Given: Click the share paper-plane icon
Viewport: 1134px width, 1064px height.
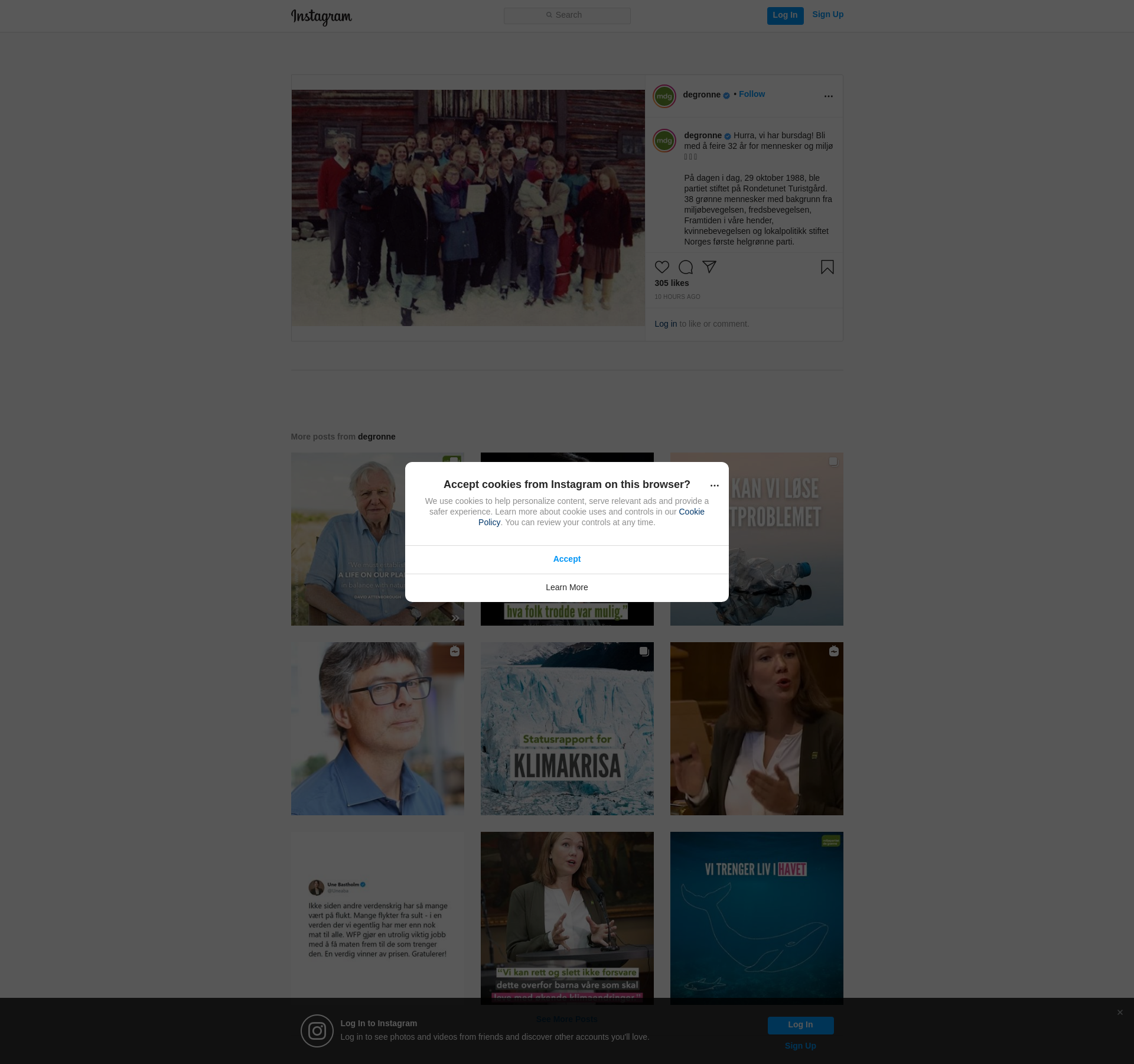Looking at the screenshot, I should 709,267.
